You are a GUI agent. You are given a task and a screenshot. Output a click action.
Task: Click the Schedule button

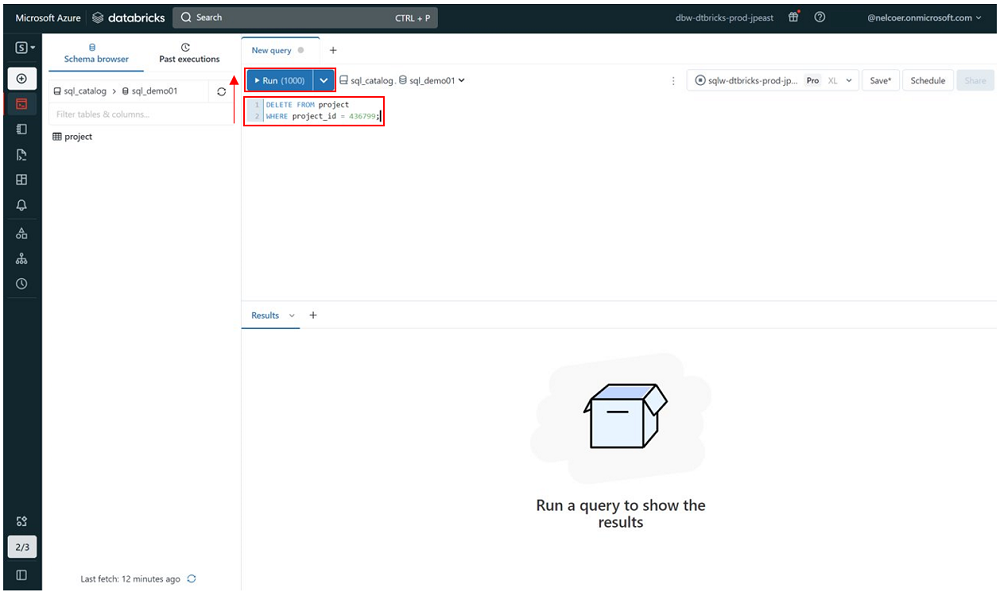click(x=927, y=80)
